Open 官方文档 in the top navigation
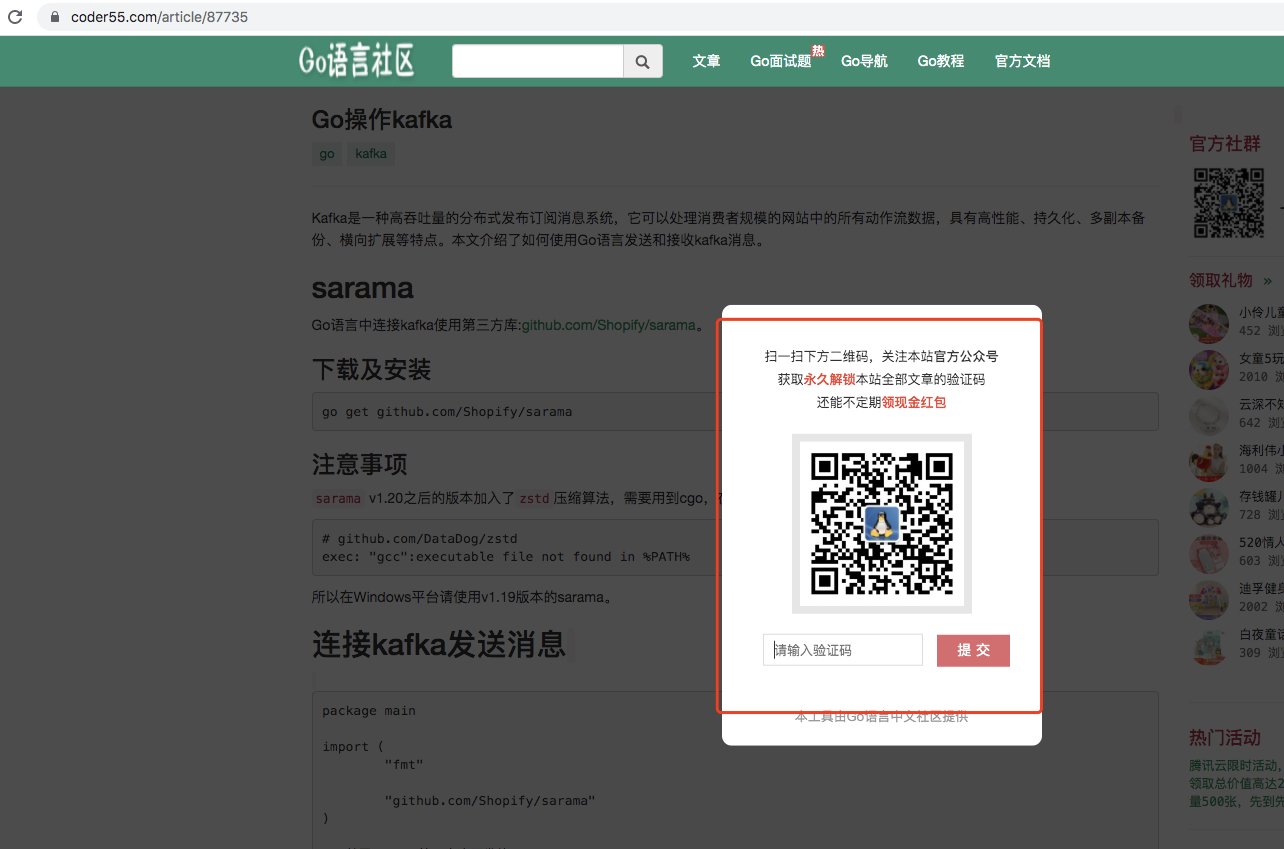This screenshot has width=1284, height=849. pos(1022,61)
